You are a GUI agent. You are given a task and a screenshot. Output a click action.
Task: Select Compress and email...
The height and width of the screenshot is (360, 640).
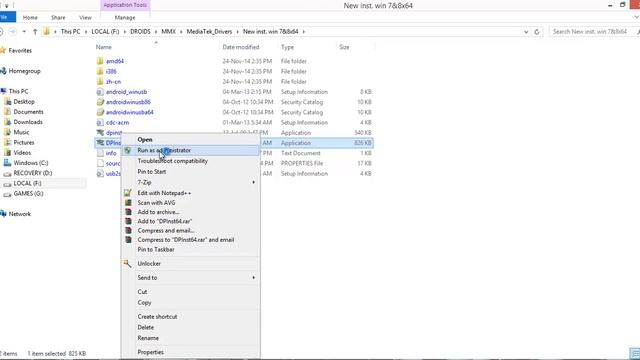[x=166, y=231]
